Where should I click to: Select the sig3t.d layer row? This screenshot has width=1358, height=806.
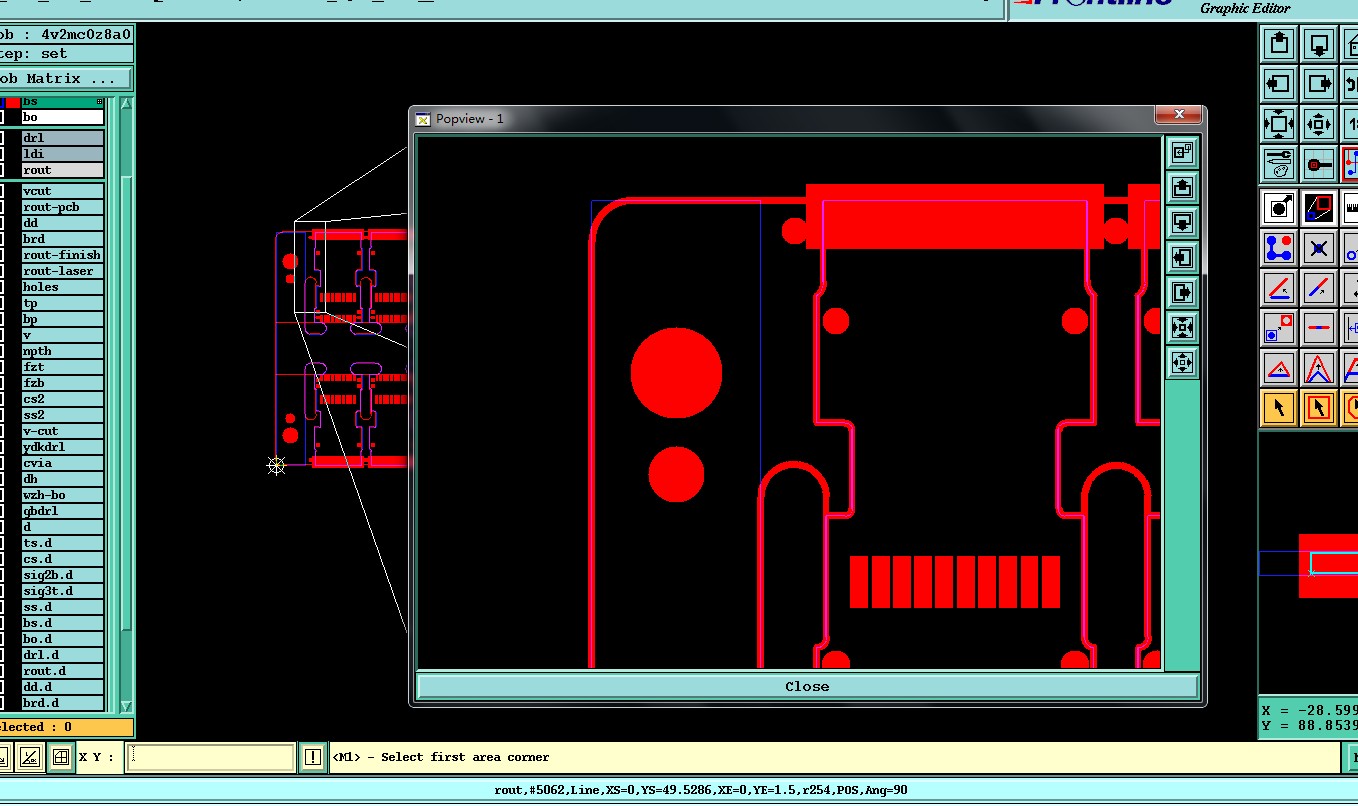coord(62,591)
